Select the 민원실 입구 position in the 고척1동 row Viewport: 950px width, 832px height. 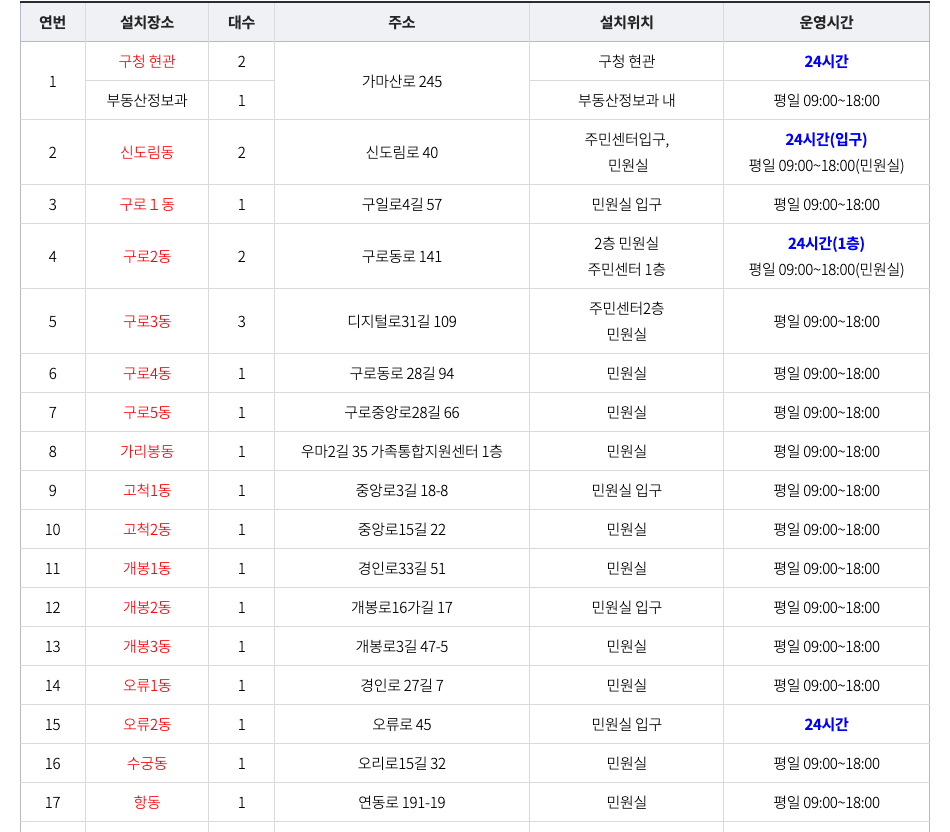click(x=626, y=490)
